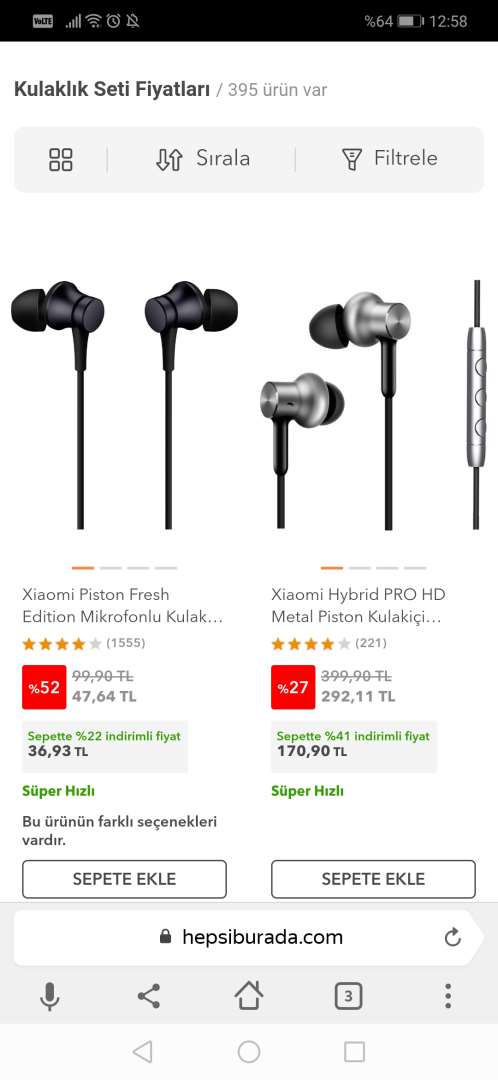
Task: Tap the Android back navigation button
Action: tap(142, 1052)
